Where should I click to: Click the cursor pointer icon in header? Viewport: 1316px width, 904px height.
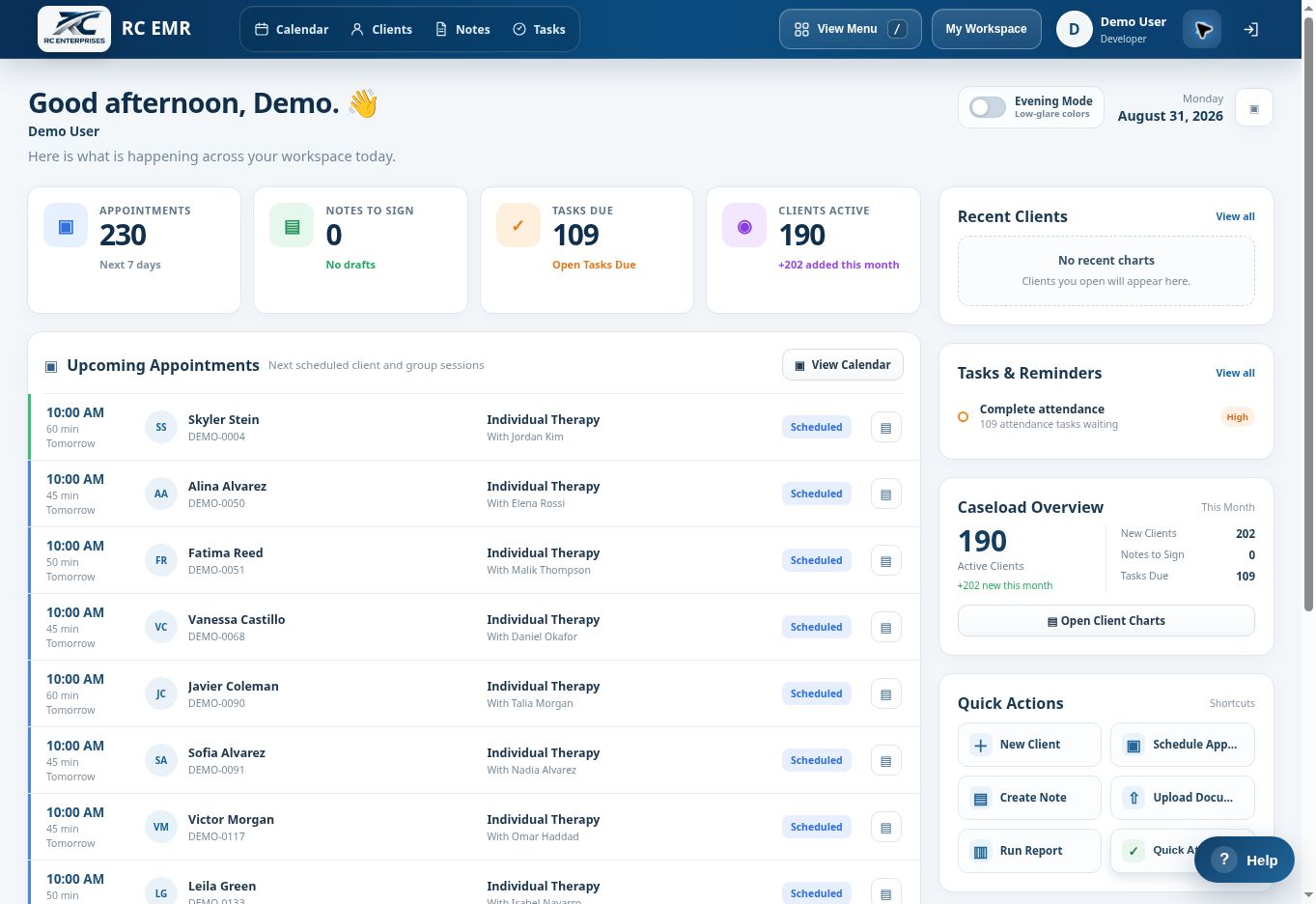(x=1202, y=29)
